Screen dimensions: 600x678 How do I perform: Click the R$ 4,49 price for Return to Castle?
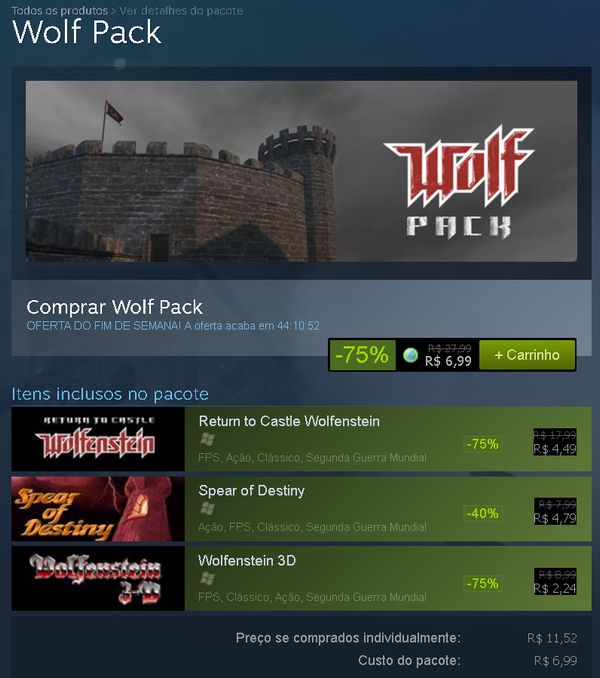(555, 449)
